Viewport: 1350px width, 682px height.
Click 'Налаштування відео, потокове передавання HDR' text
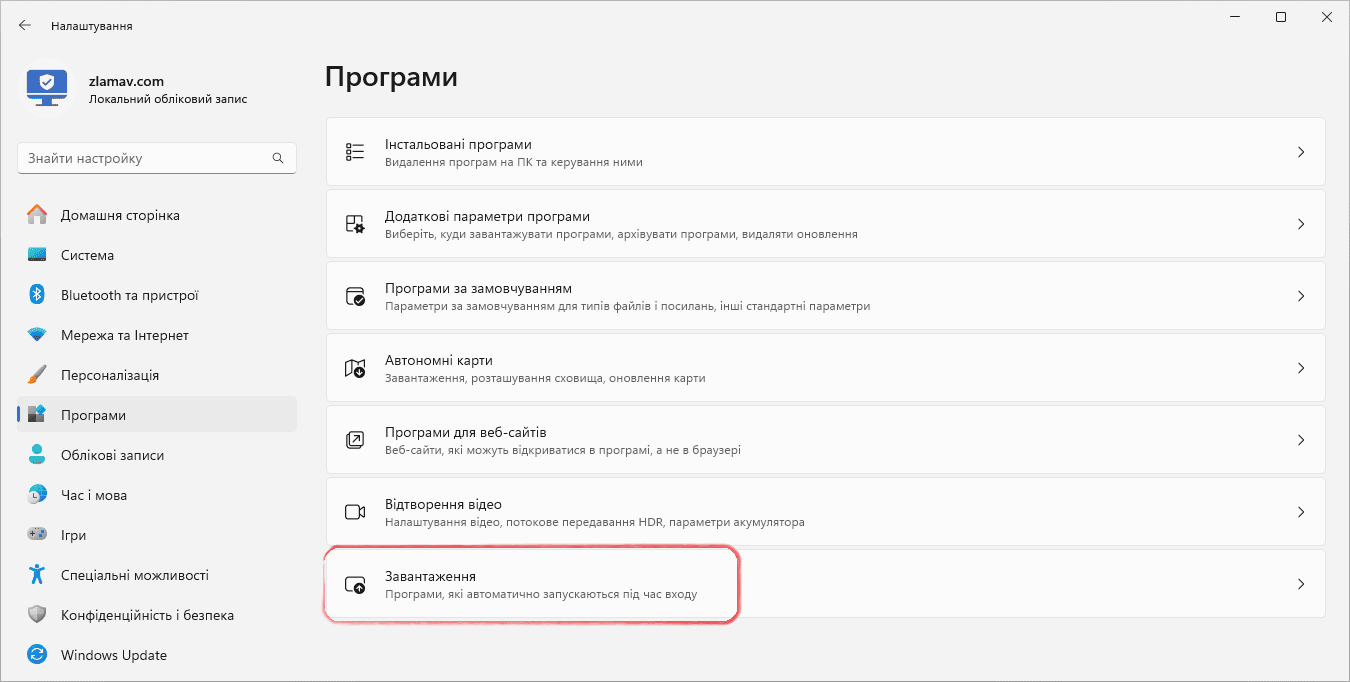point(595,522)
